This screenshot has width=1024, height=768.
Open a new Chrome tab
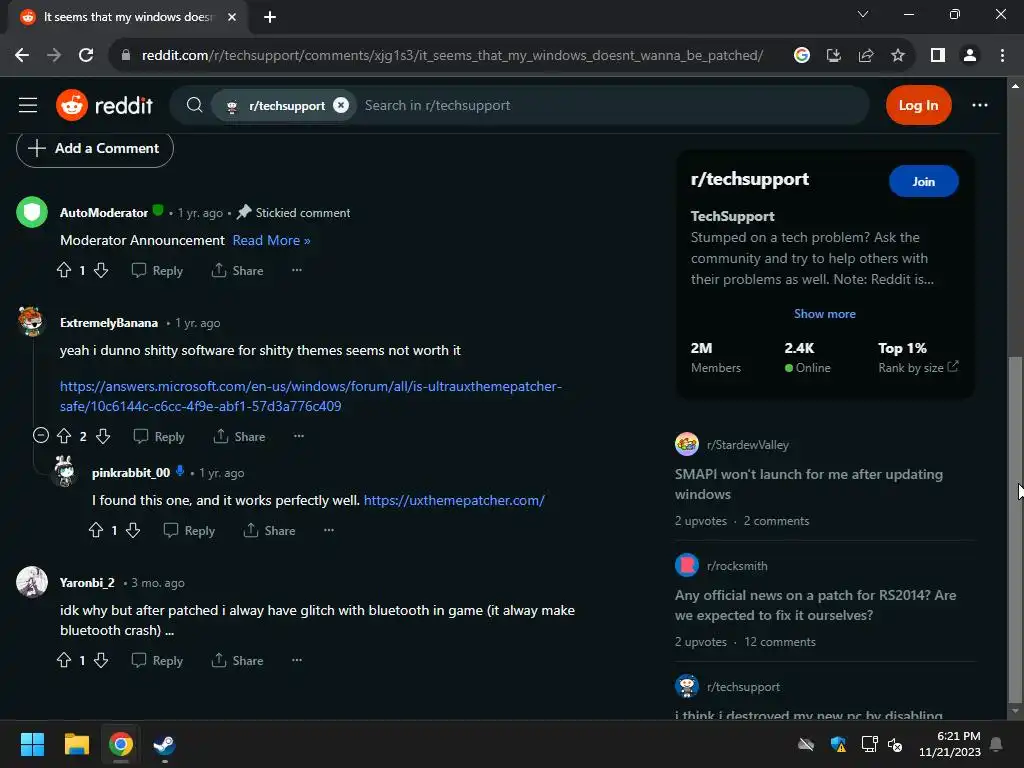[270, 17]
